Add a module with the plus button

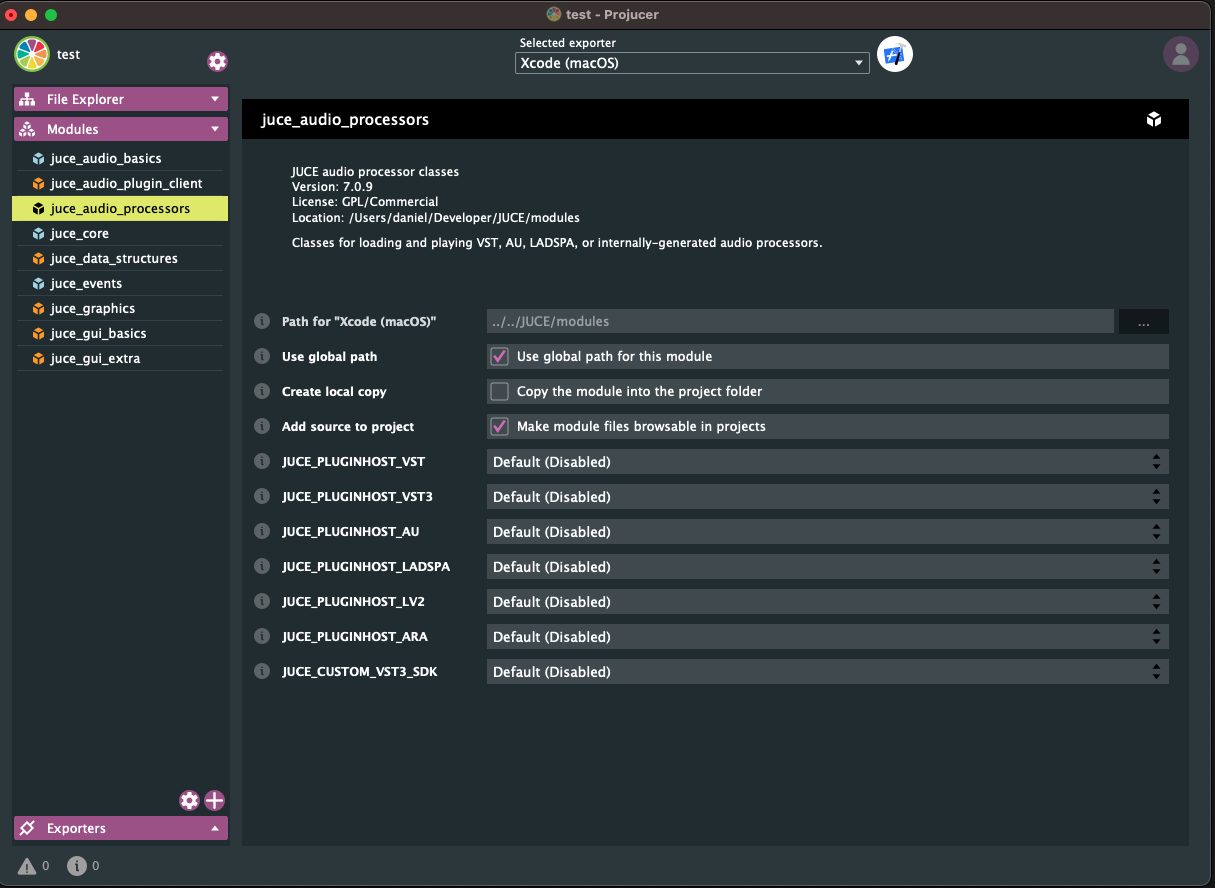pos(215,800)
